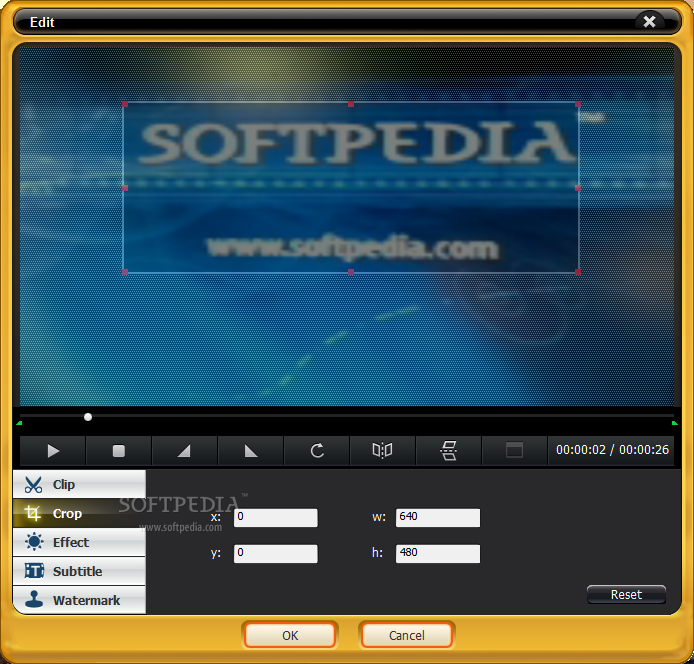Reset the crop settings

626,595
